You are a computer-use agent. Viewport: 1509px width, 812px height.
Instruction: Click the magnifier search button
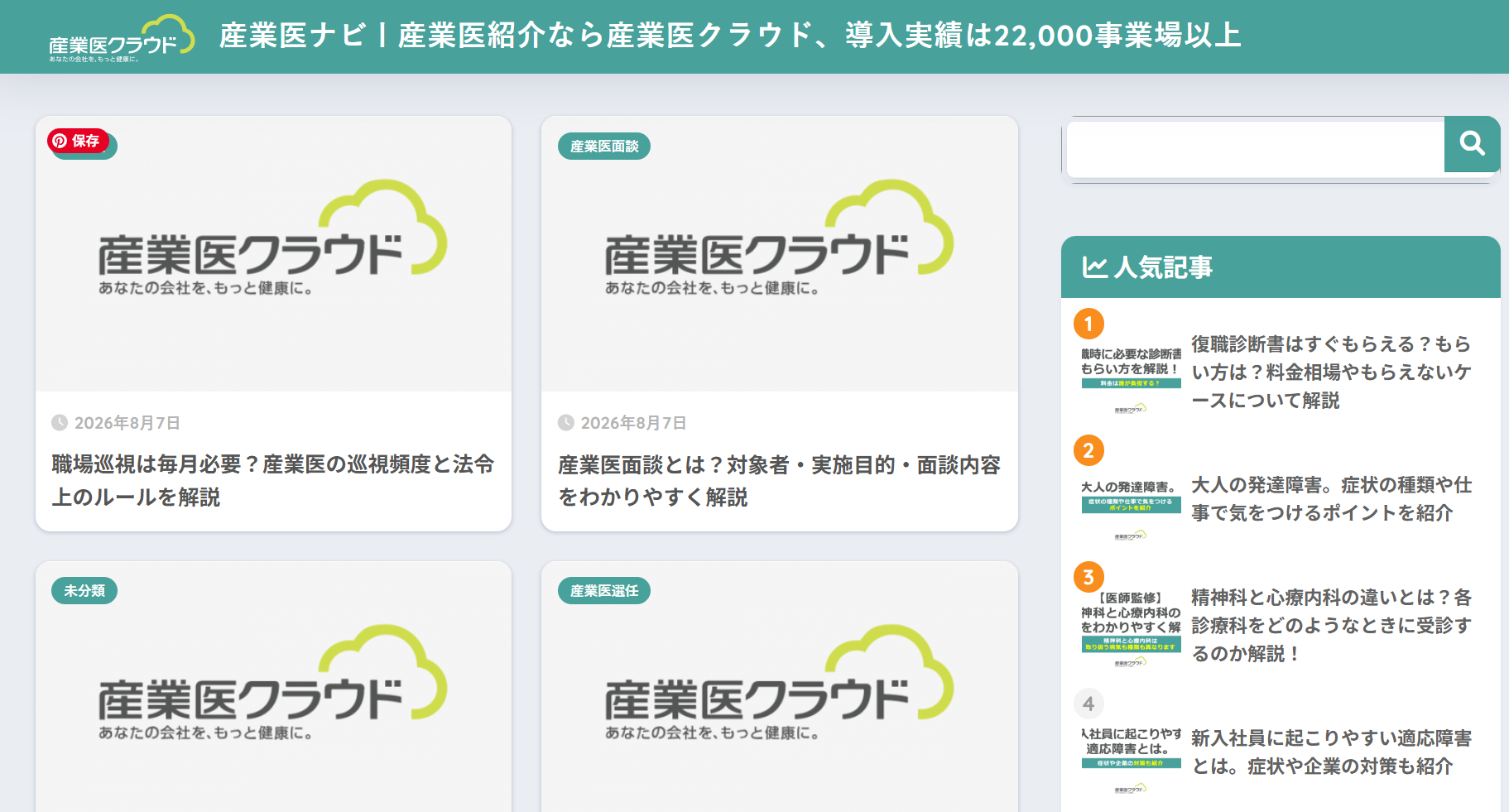(x=1472, y=144)
